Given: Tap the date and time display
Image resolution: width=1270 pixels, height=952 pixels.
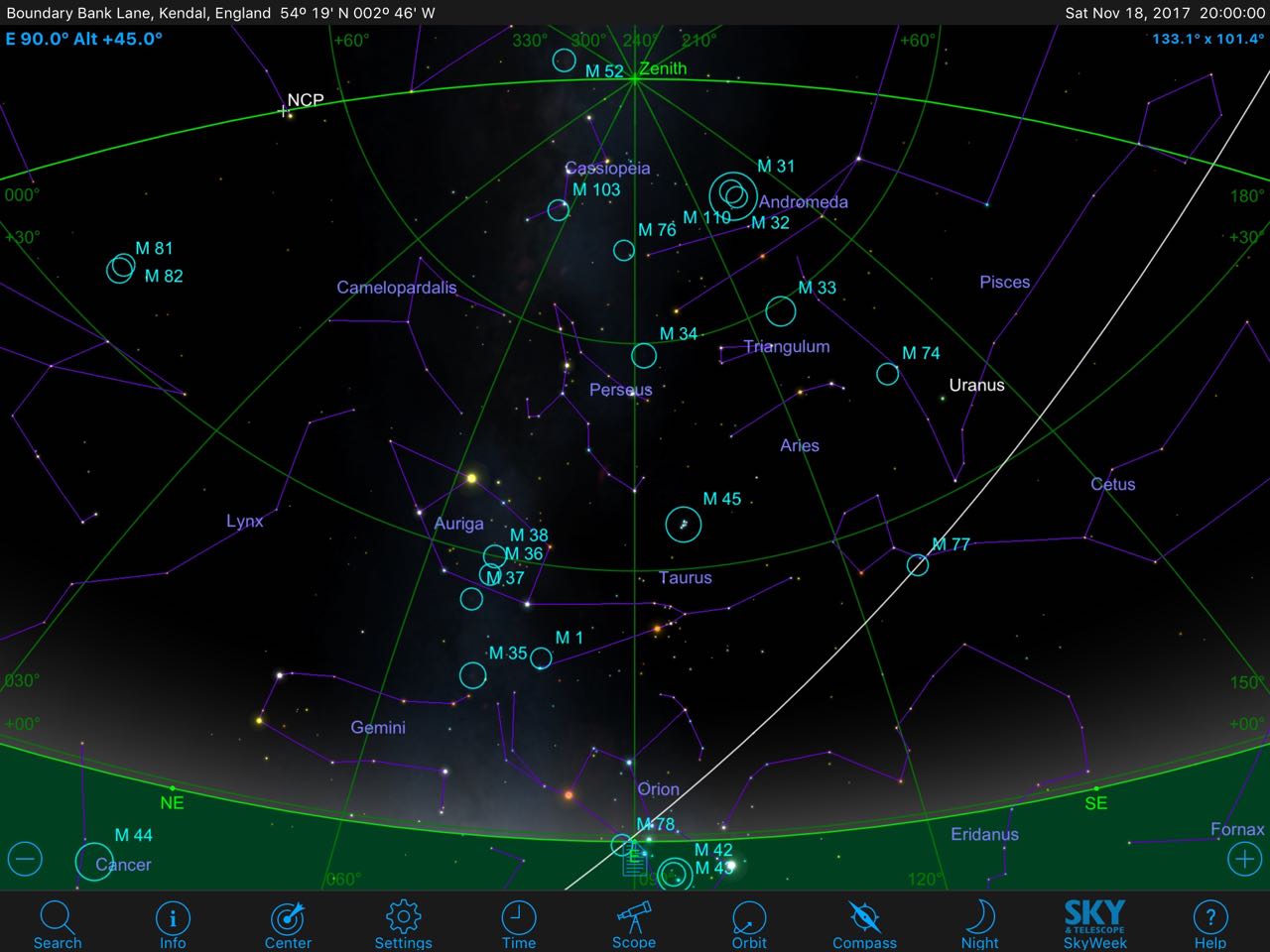Looking at the screenshot, I should [1164, 13].
